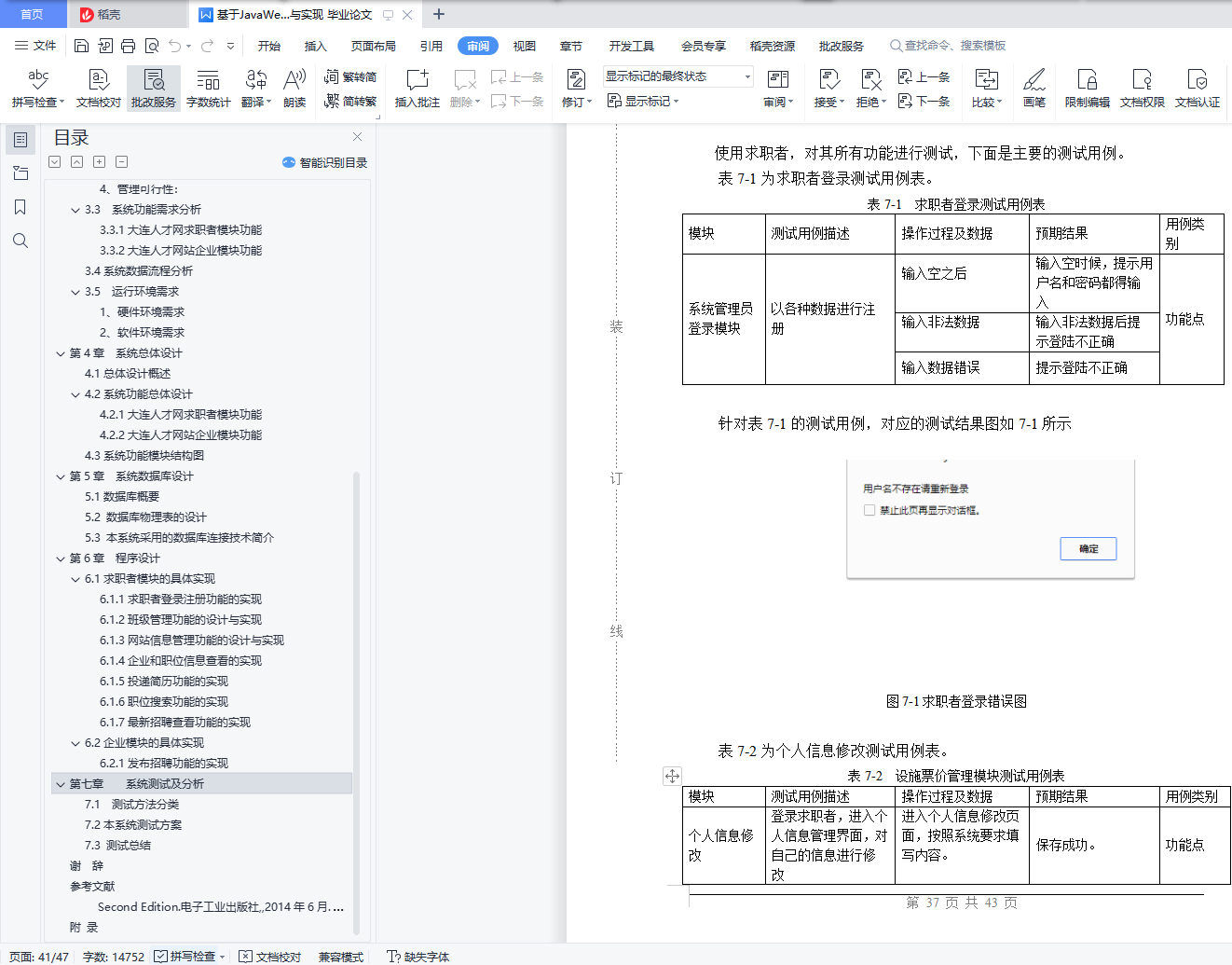Save the document with the toolbar save icon
The image size is (1232, 965).
(81, 46)
